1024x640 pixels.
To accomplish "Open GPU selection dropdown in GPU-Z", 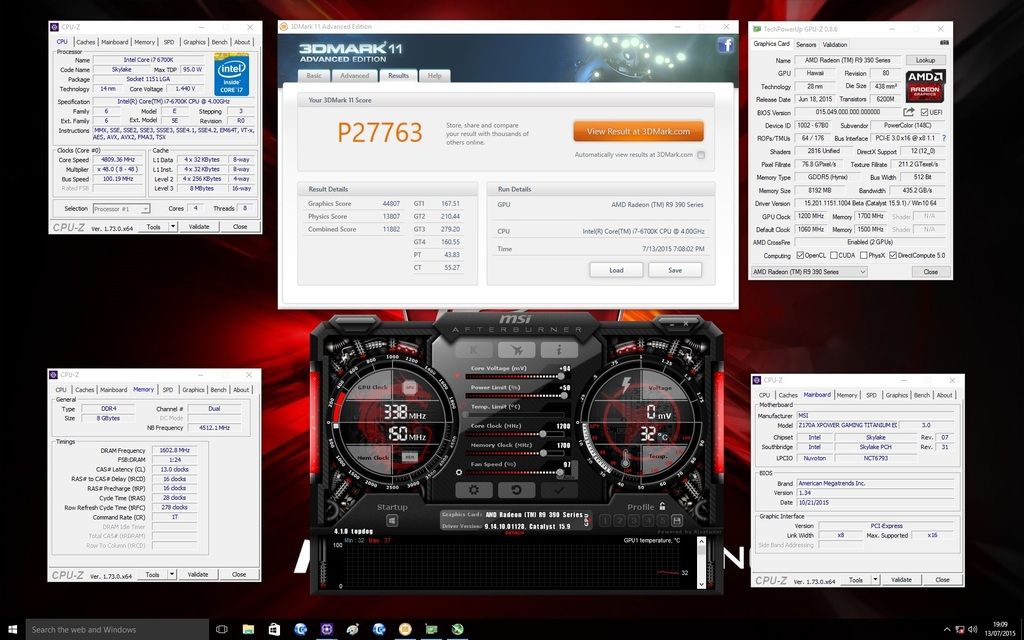I will (x=809, y=272).
